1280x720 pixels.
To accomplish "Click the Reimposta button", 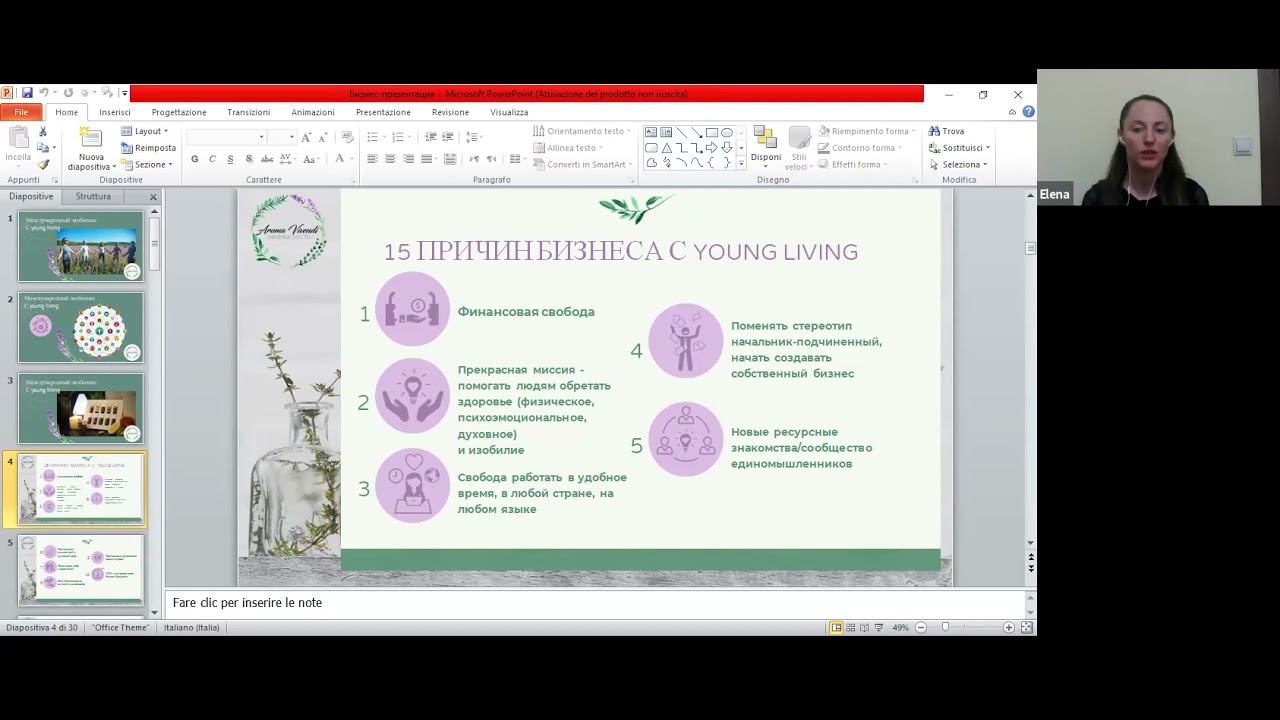I will [x=148, y=148].
